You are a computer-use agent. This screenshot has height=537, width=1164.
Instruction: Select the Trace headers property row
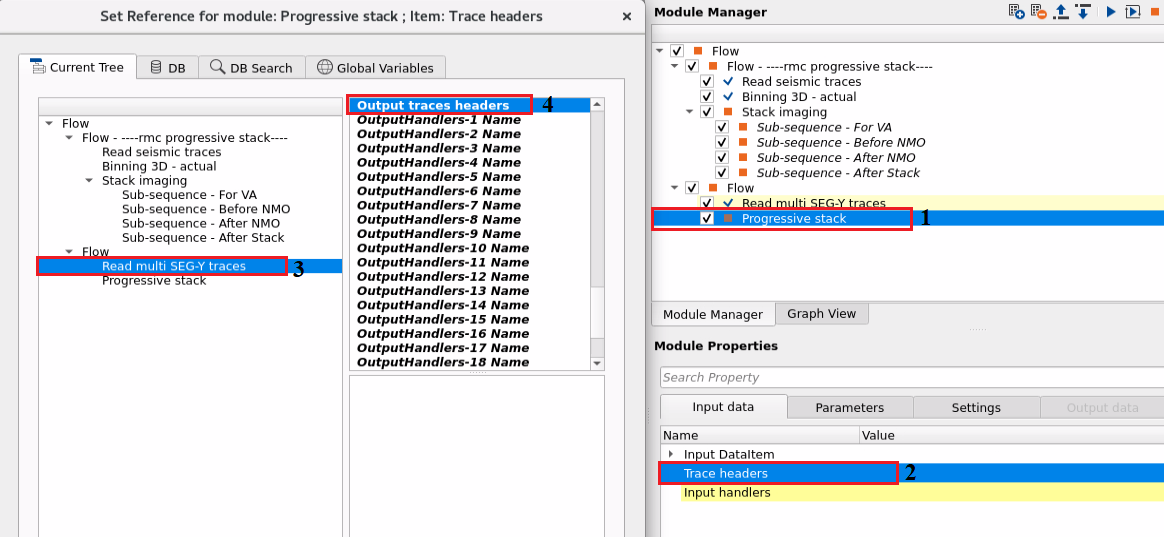(x=912, y=473)
